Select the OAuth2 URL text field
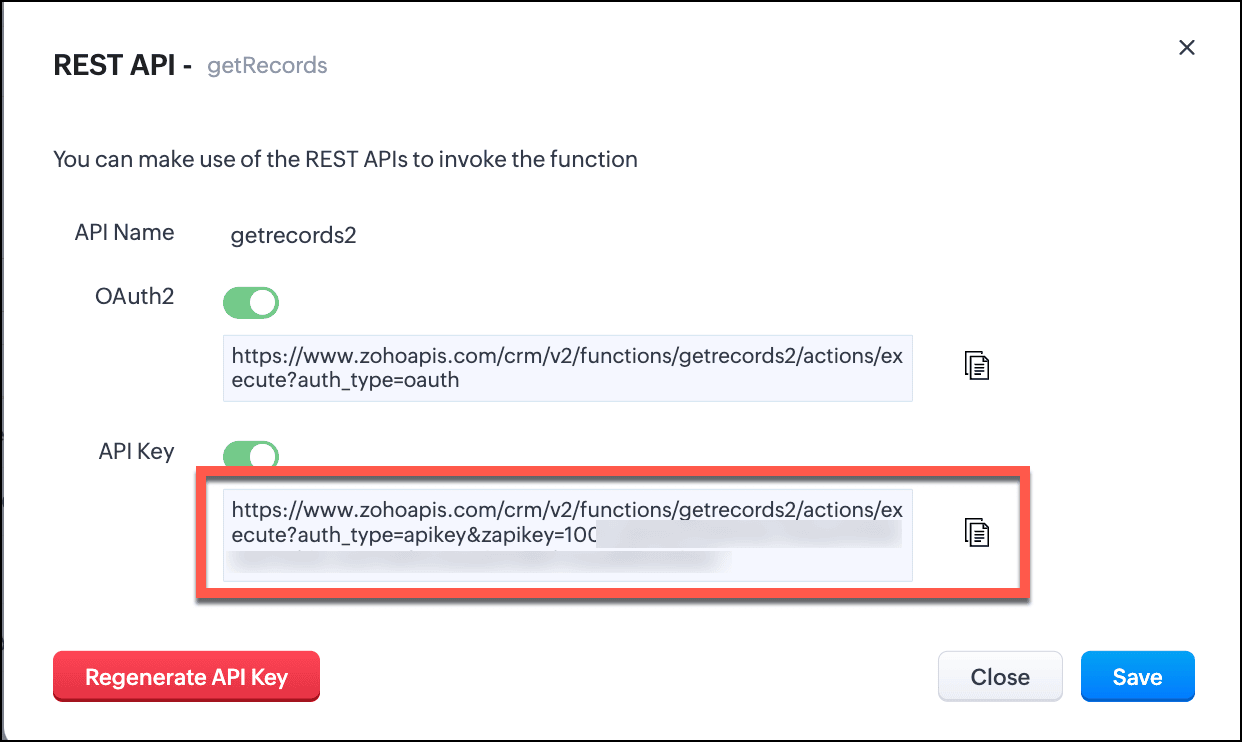 (x=568, y=368)
